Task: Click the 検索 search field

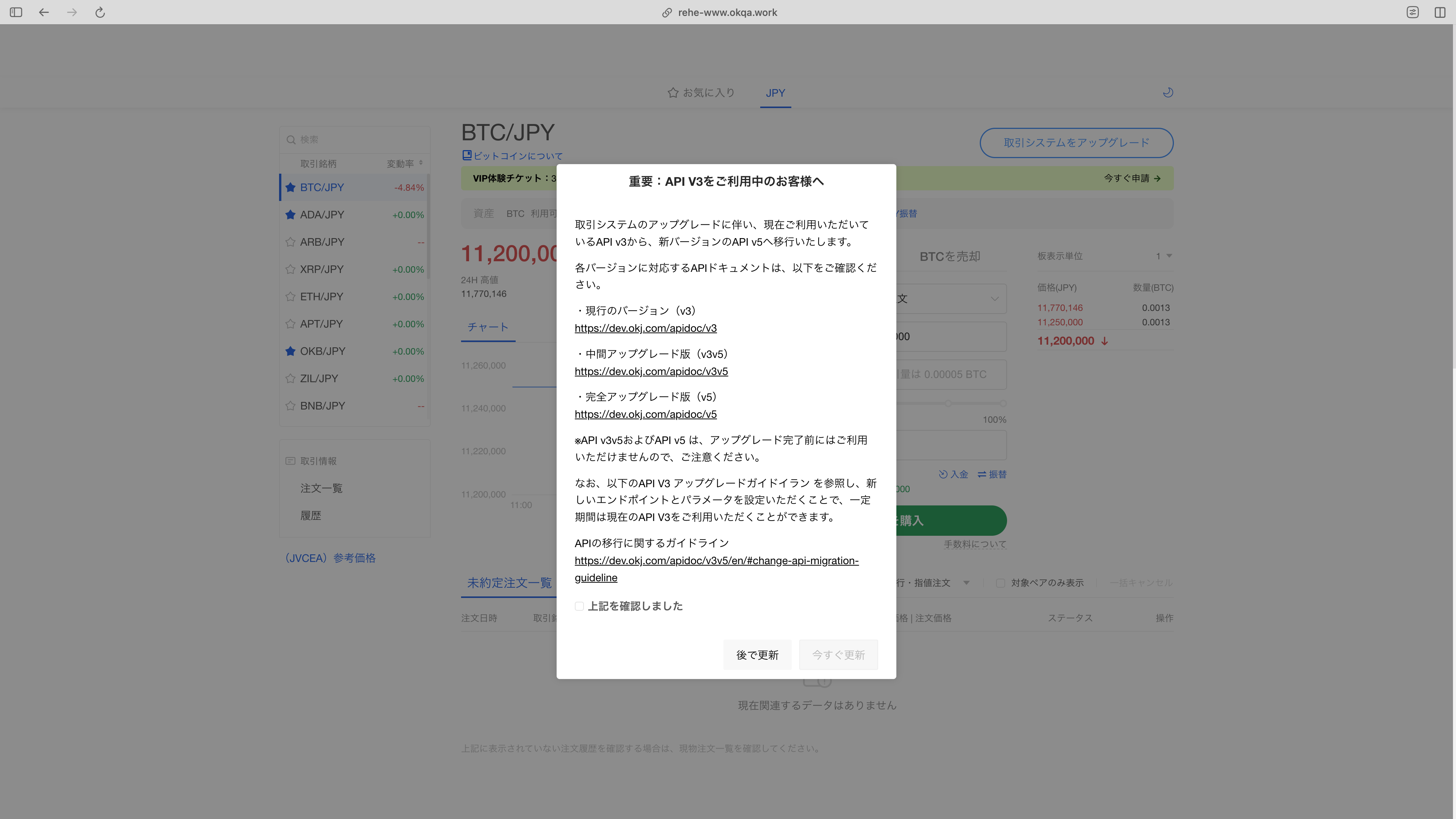Action: pos(355,140)
